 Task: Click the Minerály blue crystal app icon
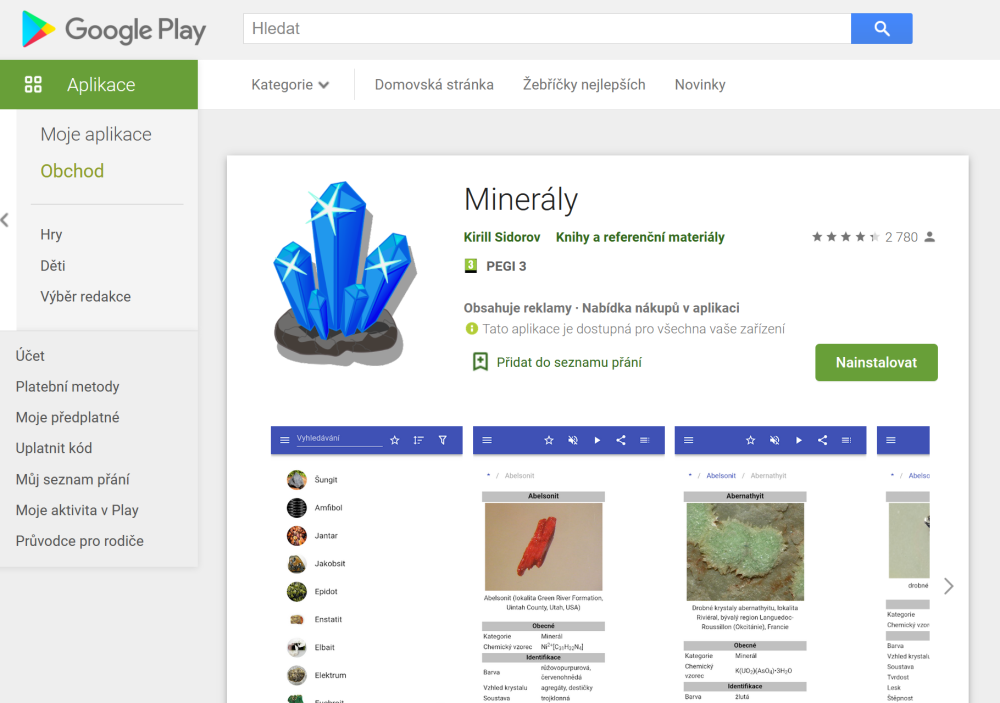point(344,273)
